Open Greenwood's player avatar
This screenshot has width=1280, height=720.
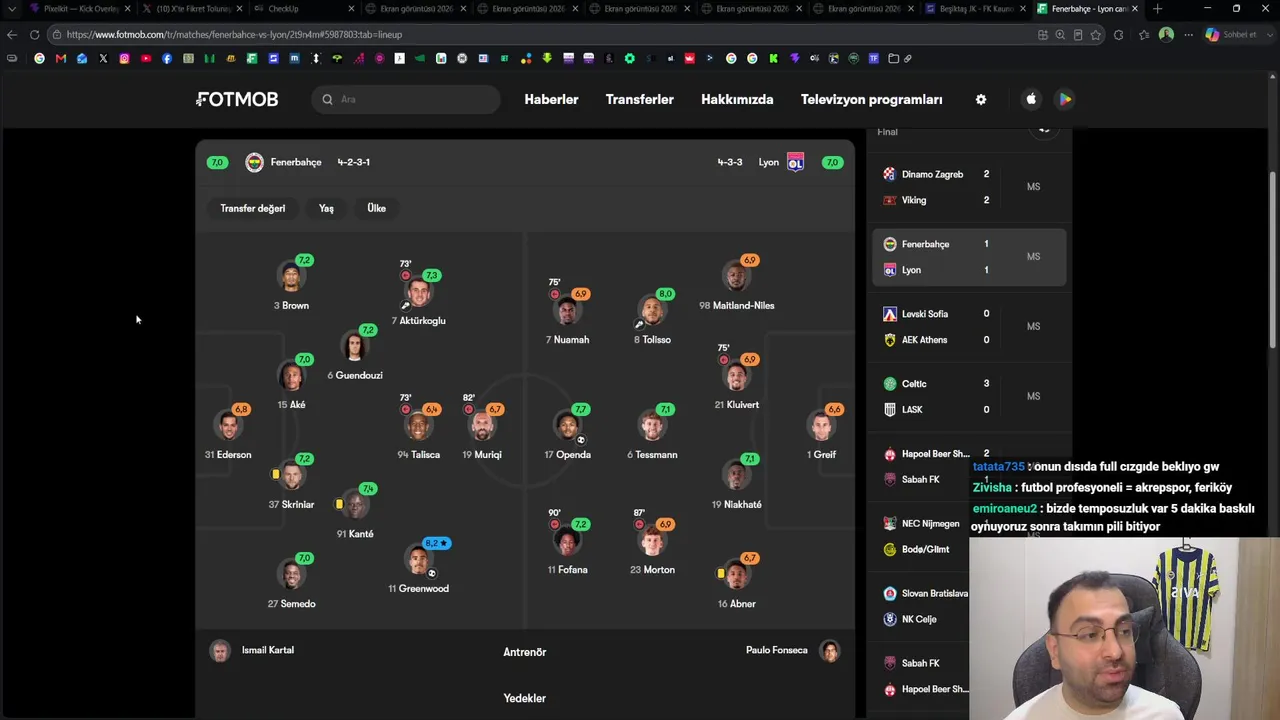(x=419, y=561)
